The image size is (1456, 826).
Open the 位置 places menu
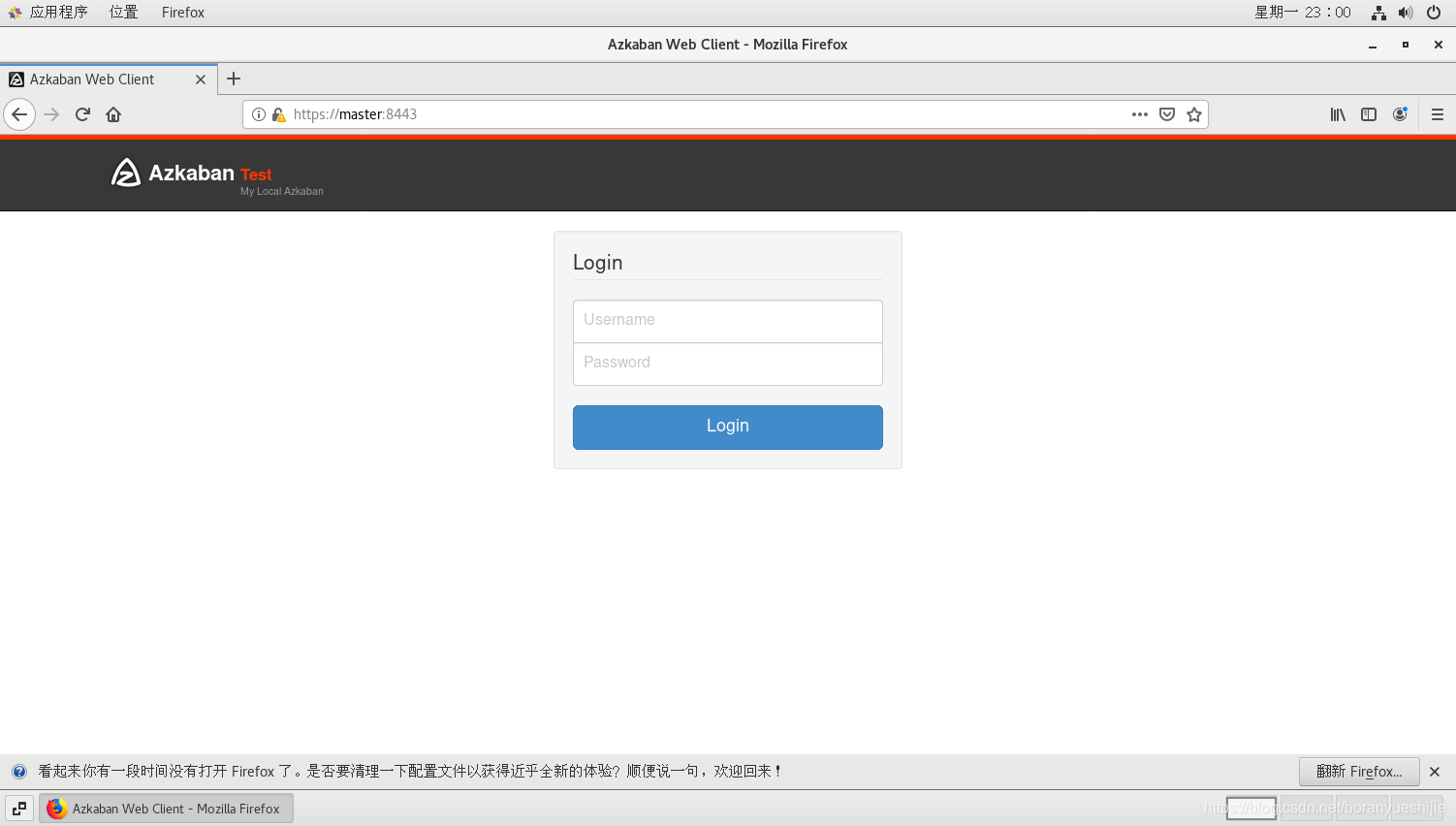pyautogui.click(x=124, y=13)
